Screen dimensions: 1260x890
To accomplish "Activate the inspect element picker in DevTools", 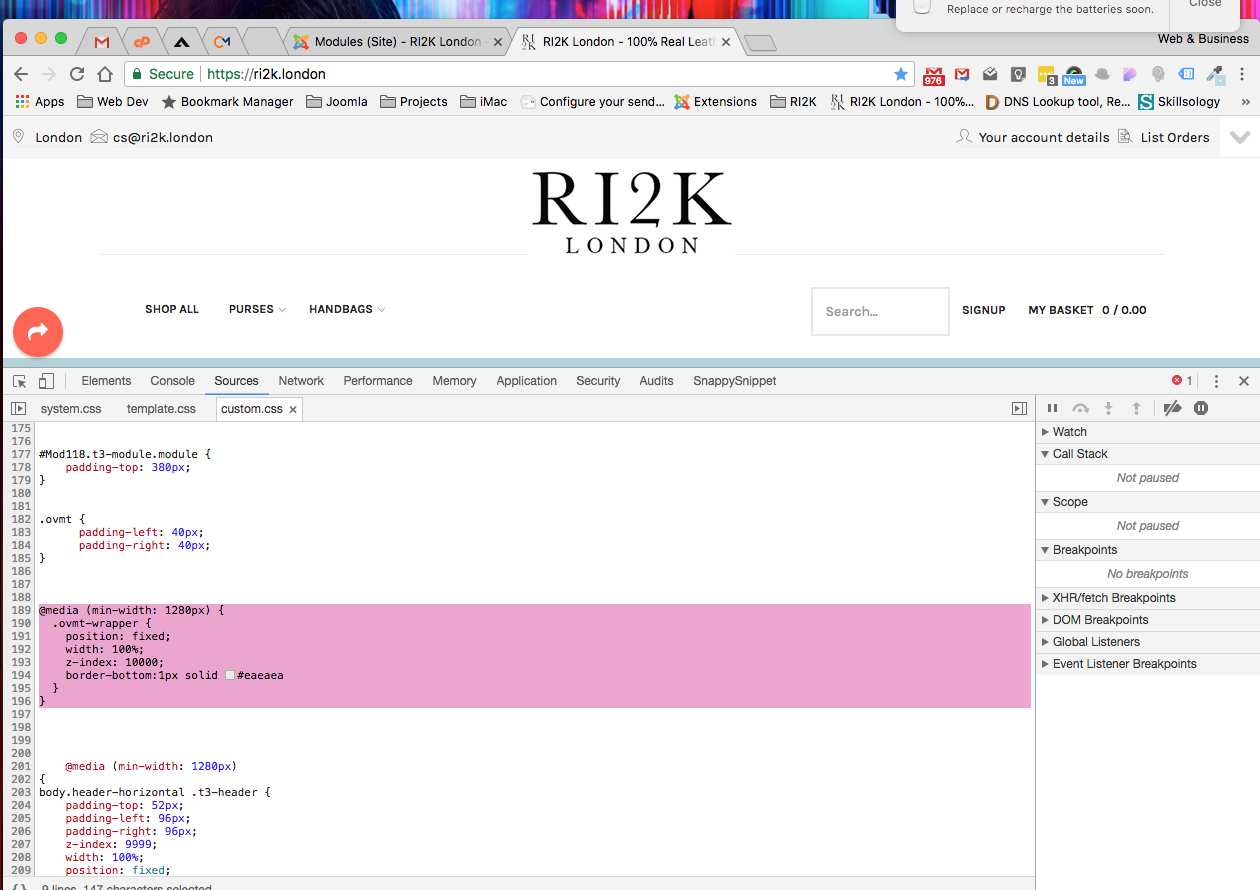I will (17, 381).
